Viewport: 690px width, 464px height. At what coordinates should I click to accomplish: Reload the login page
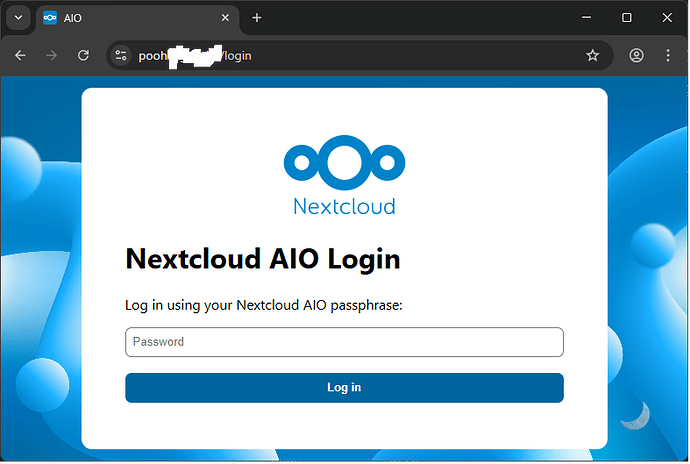83,55
